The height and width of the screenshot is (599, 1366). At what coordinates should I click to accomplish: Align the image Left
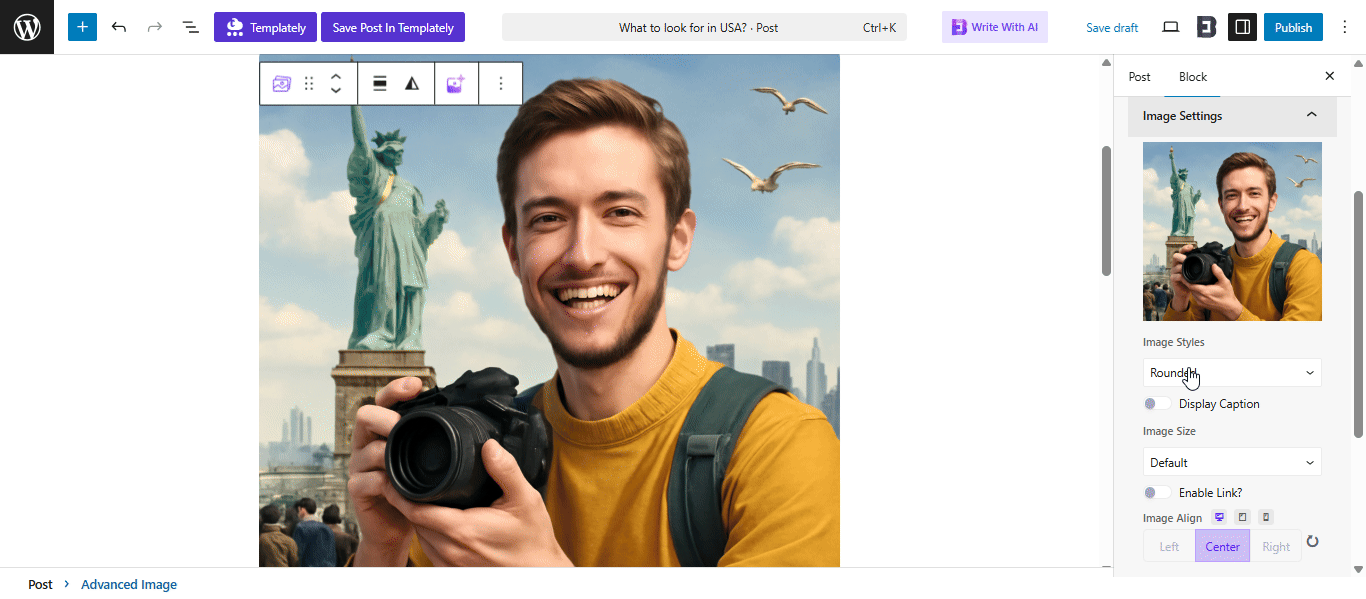(1169, 546)
